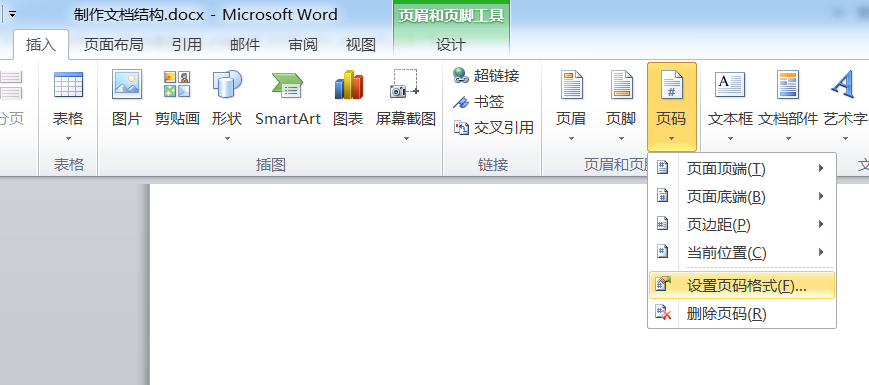Open the Clip Art (剪贴画) icon
The image size is (869, 385).
pos(177,84)
